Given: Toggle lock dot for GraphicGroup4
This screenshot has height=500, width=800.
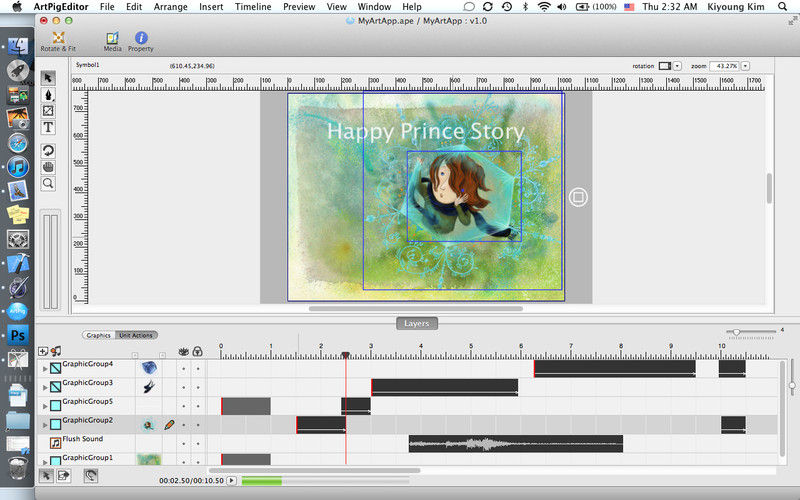Looking at the screenshot, I should pos(198,368).
